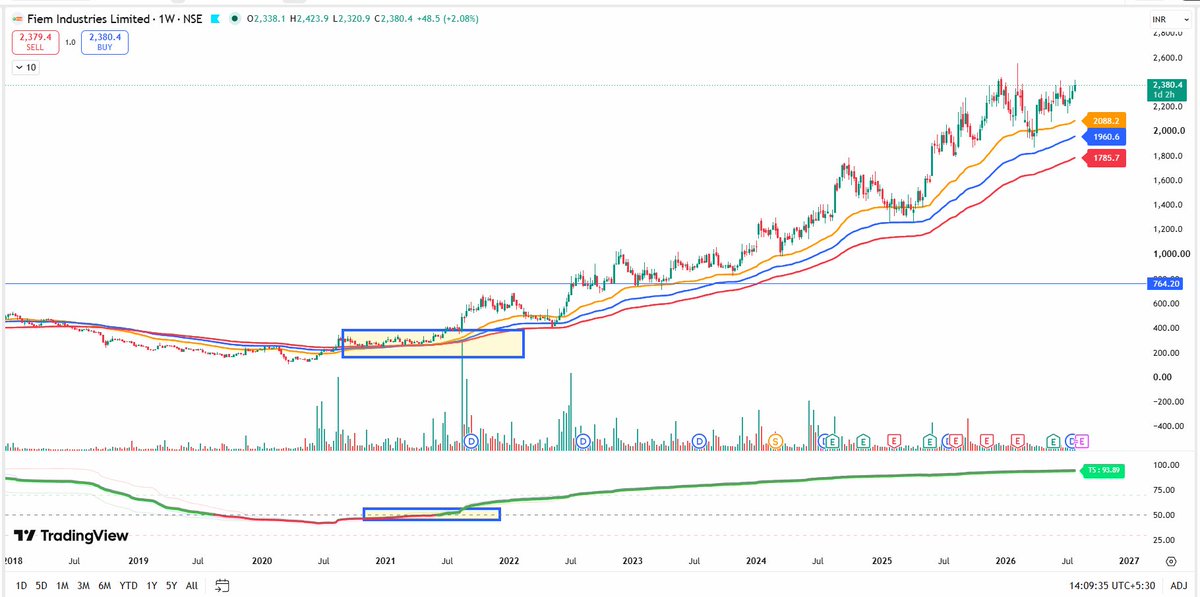Click the 100.00 indicator axis label
The height and width of the screenshot is (597, 1200).
pos(1166,466)
